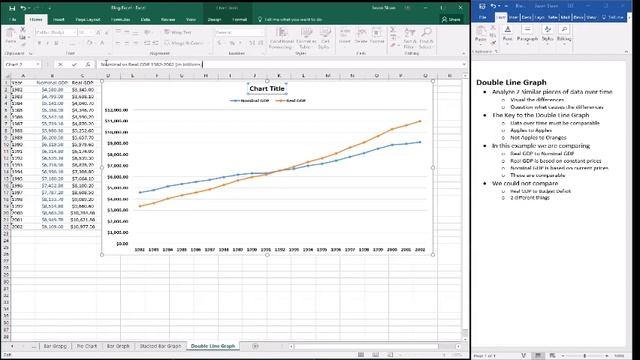640x360 pixels.
Task: Open the Name Box dropdown
Action: tap(38, 64)
